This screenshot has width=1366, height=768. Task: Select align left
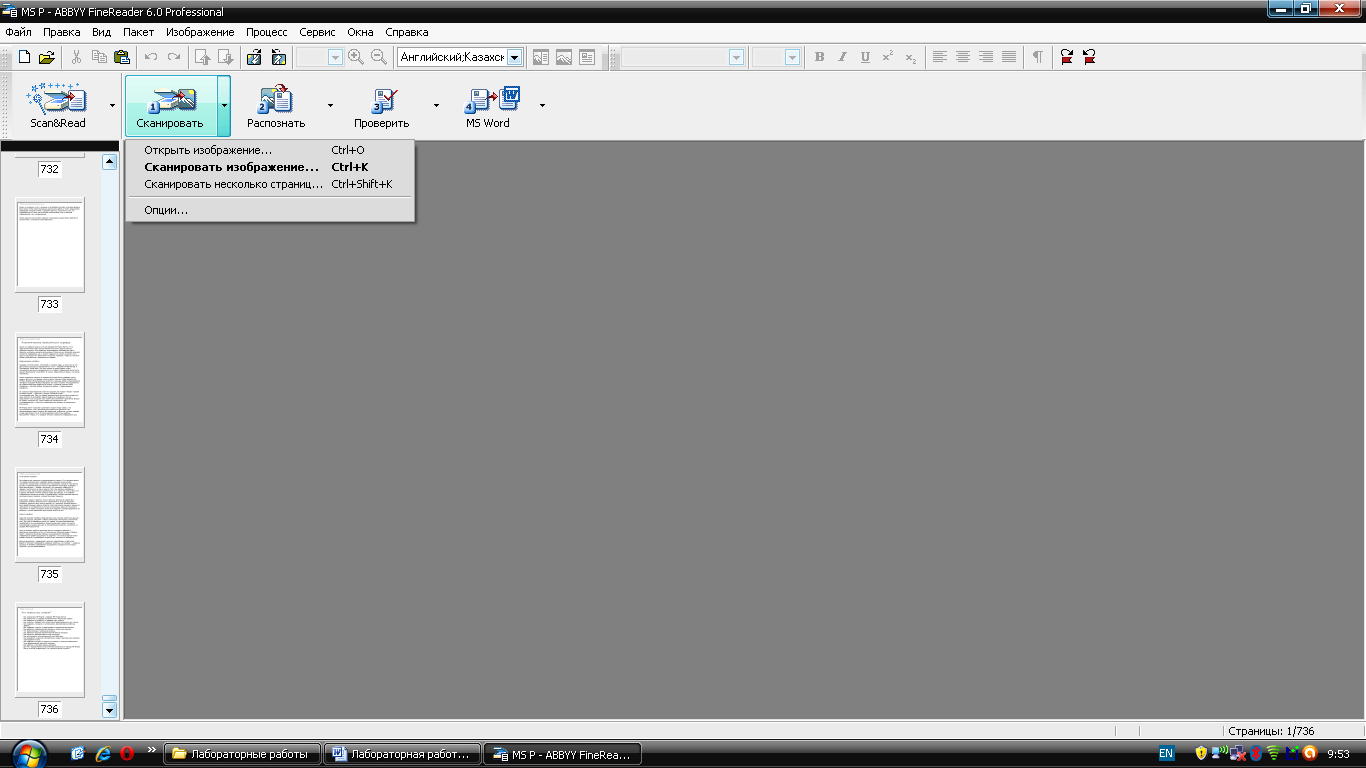click(x=940, y=57)
